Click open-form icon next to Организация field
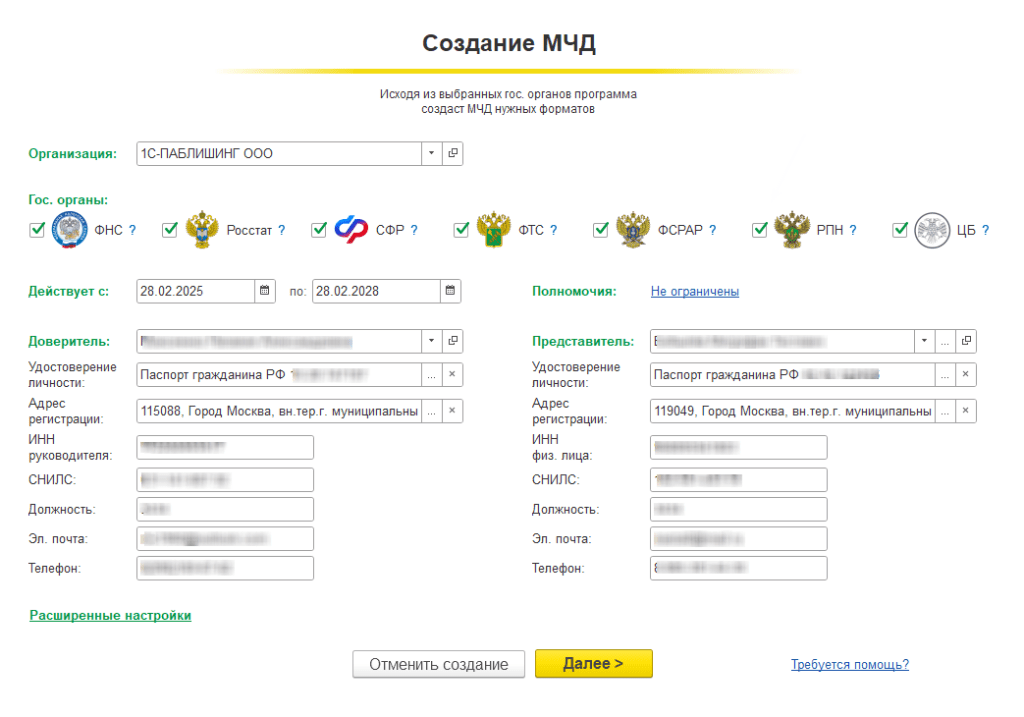This screenshot has height=717, width=1024. coord(452,154)
